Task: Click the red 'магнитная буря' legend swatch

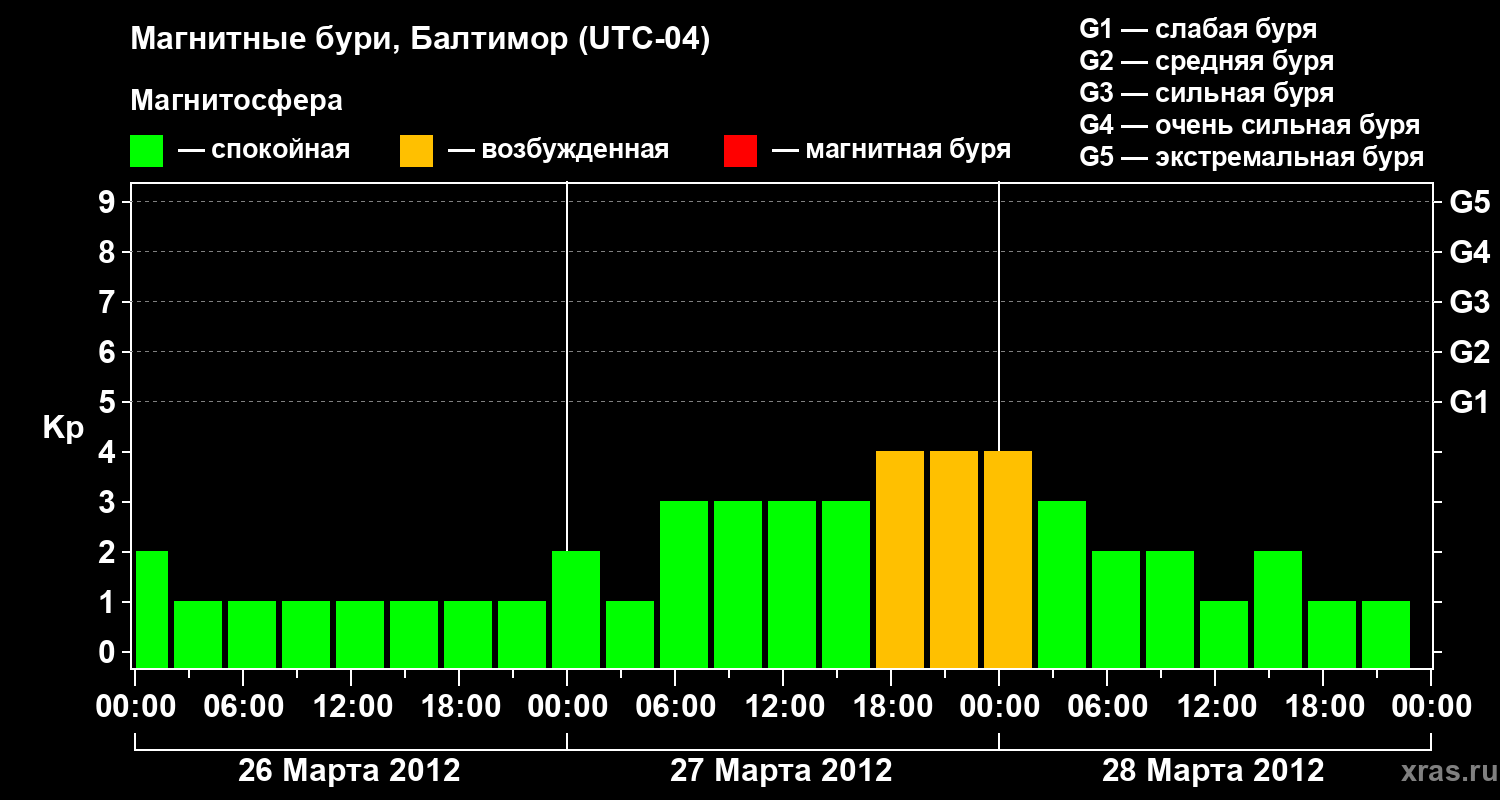Action: (x=740, y=151)
